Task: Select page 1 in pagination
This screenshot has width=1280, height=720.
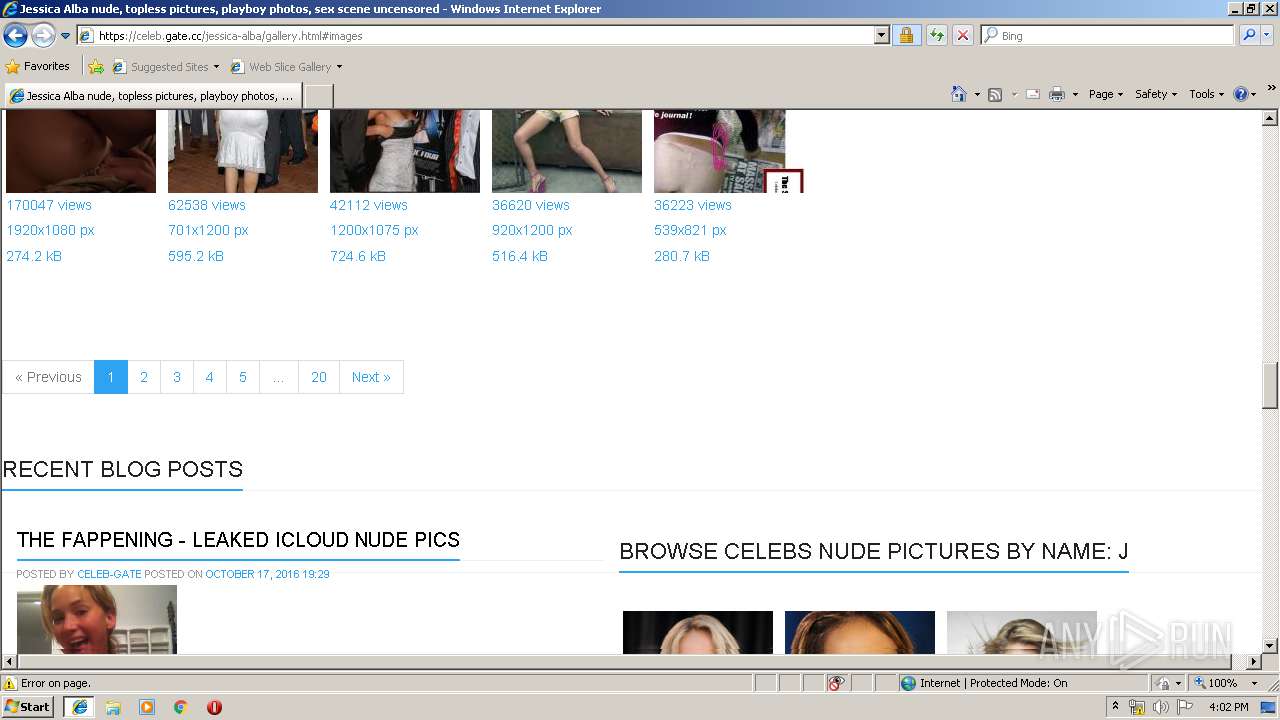Action: click(111, 377)
